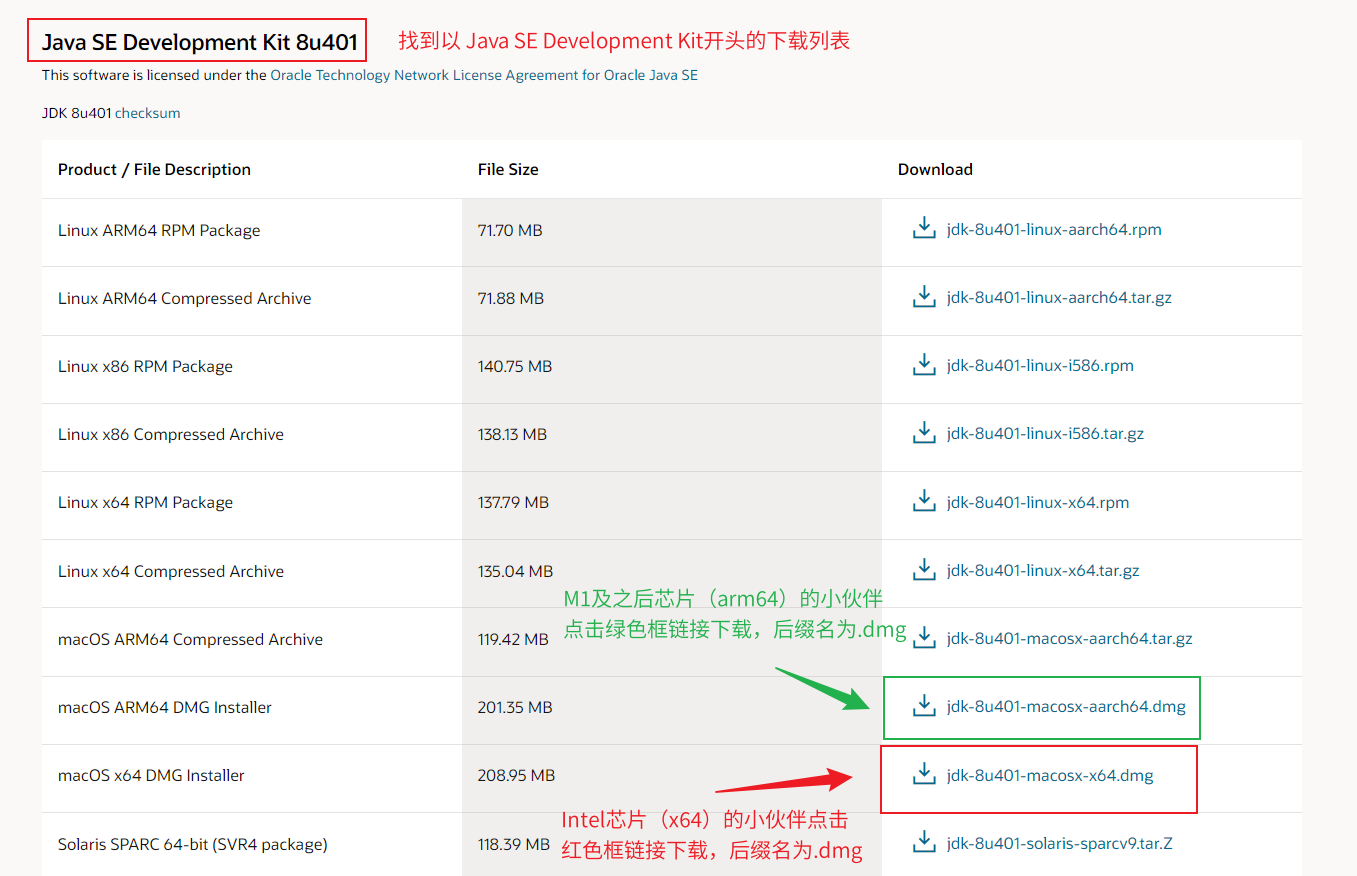Click the Product / File Description column header
This screenshot has width=1357, height=876.
coord(154,169)
